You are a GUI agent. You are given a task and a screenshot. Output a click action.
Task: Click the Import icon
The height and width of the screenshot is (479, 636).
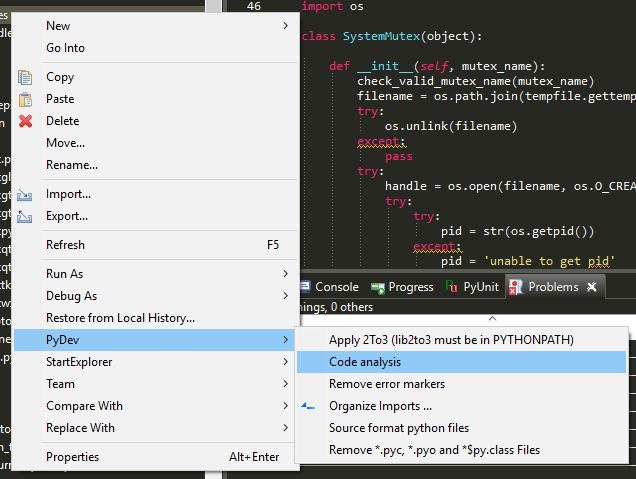pos(24,195)
